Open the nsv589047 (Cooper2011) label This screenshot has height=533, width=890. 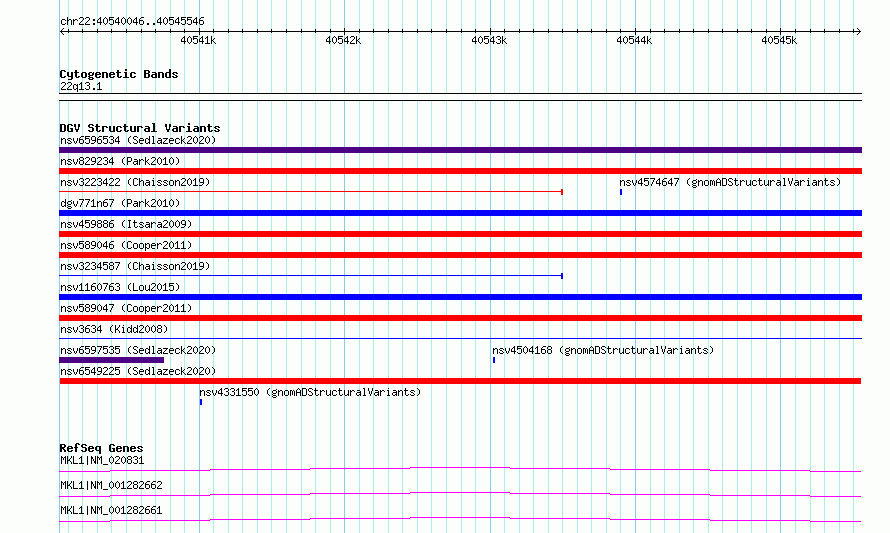pyautogui.click(x=126, y=308)
